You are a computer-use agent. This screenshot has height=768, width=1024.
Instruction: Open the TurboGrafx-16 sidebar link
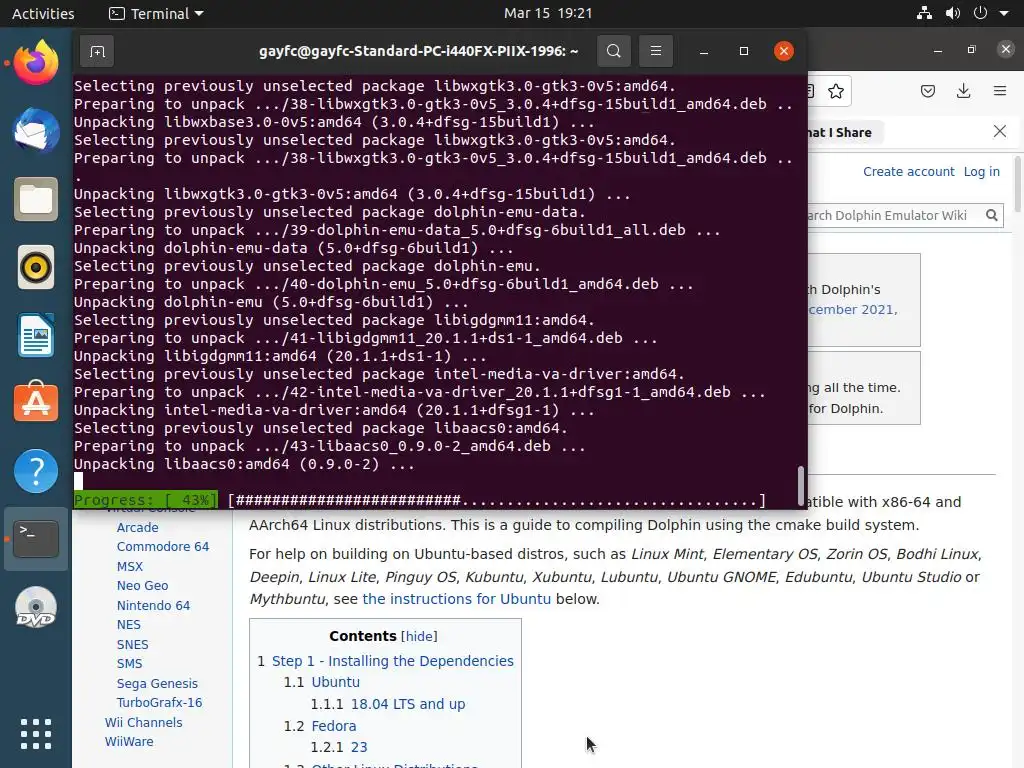point(159,702)
